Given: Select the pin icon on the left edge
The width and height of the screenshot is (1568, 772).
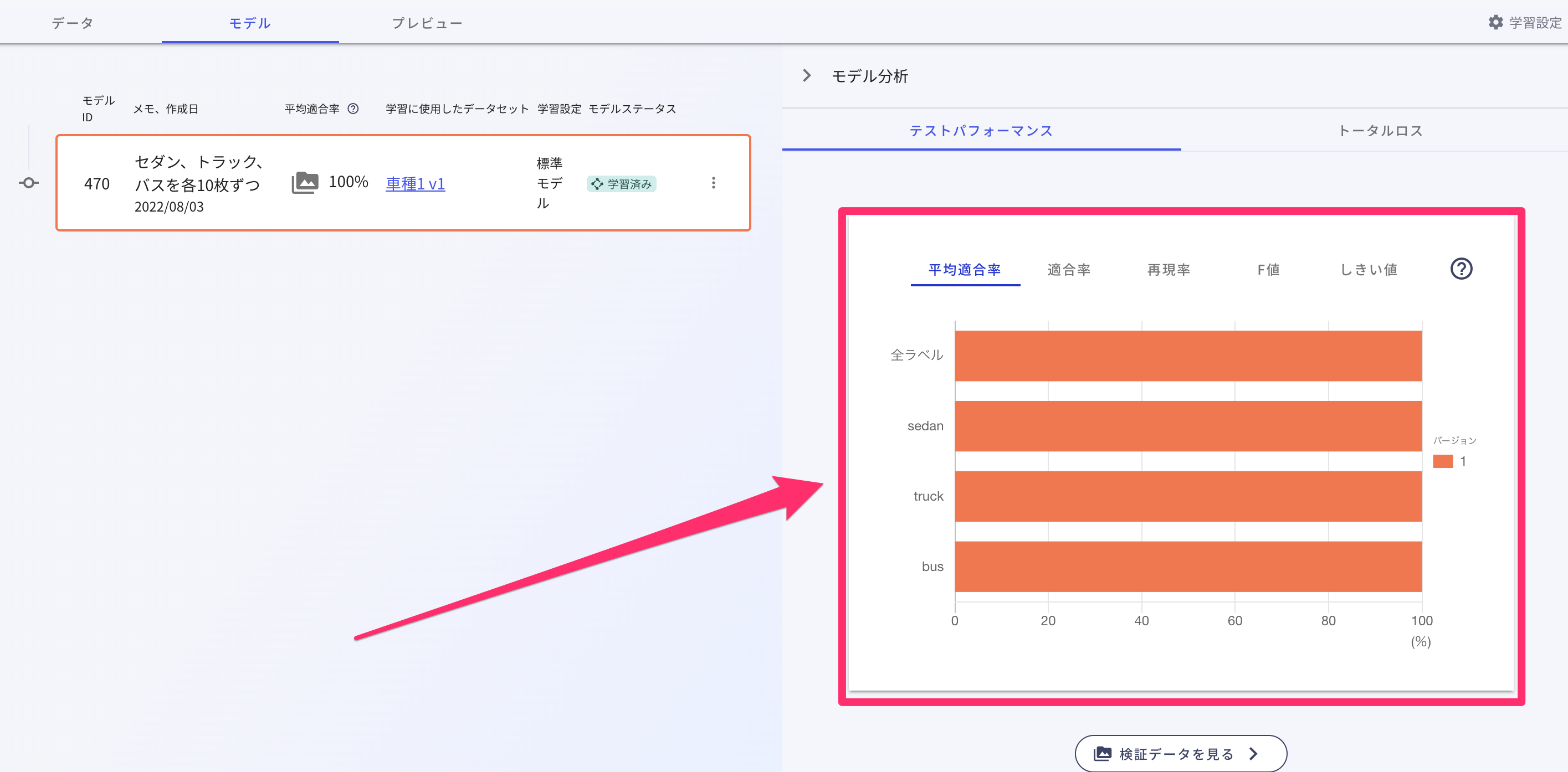Looking at the screenshot, I should point(29,183).
